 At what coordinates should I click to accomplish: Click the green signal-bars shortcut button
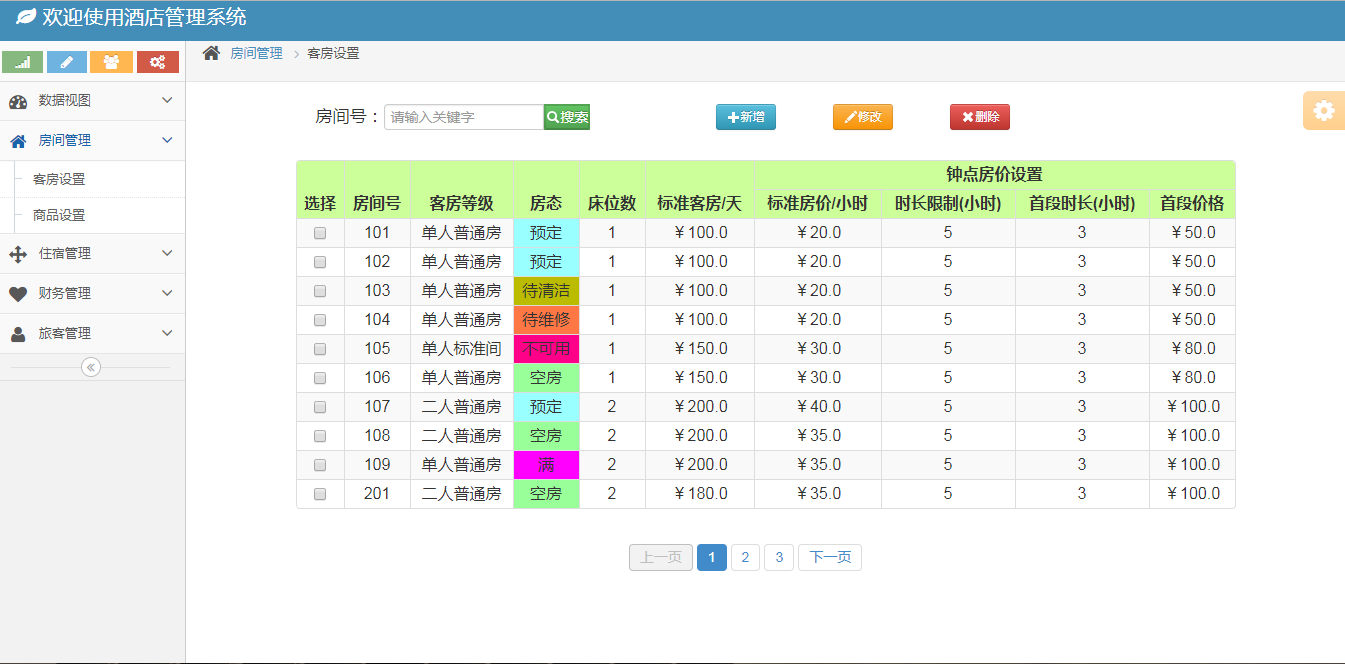point(23,62)
